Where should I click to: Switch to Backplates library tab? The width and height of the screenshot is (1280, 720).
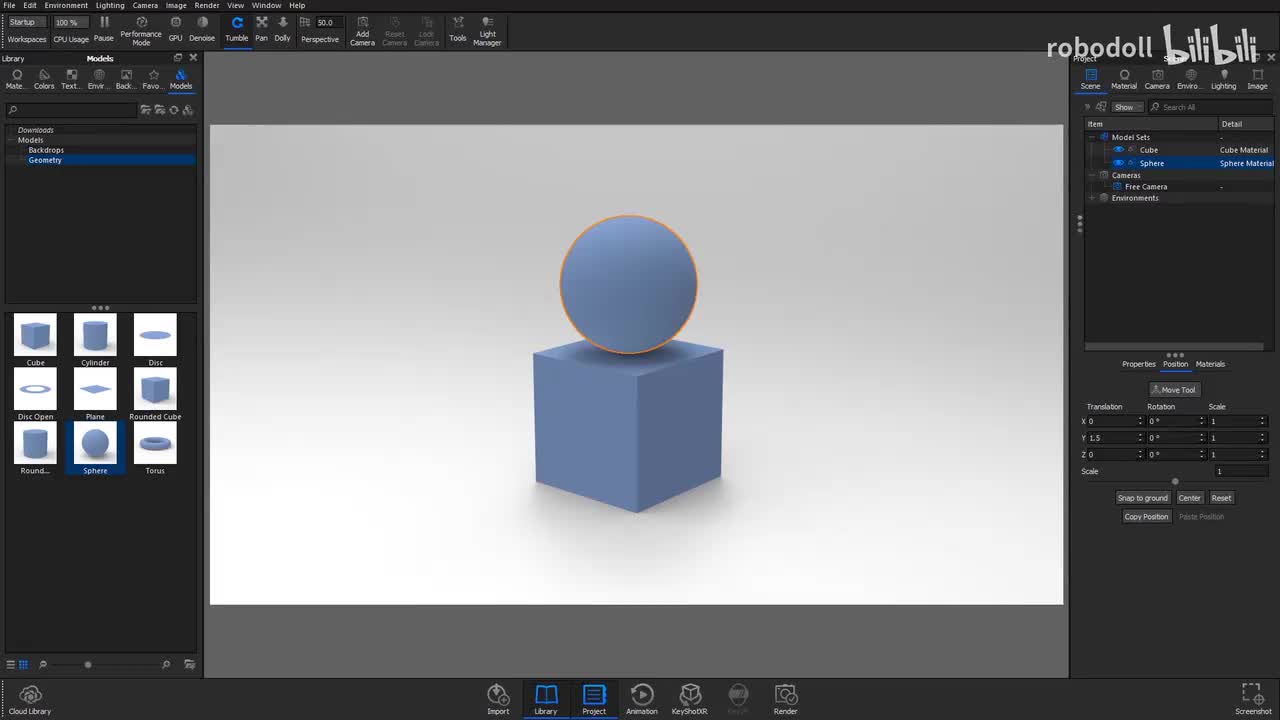[x=125, y=80]
